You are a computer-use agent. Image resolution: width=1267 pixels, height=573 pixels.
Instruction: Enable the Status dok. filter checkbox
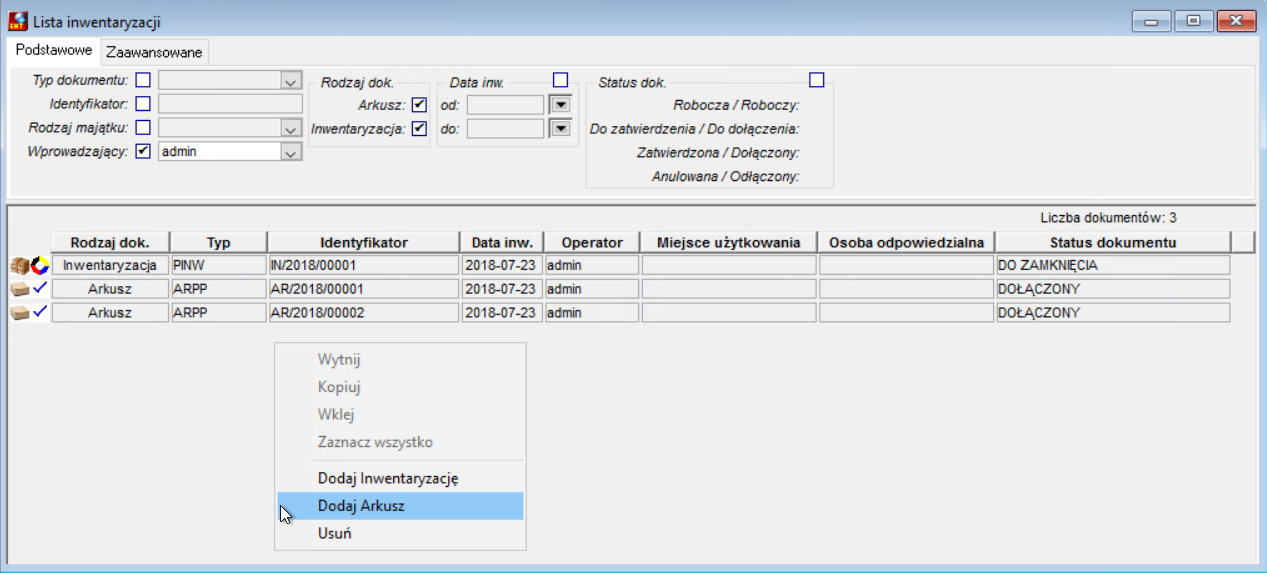pyautogui.click(x=817, y=80)
